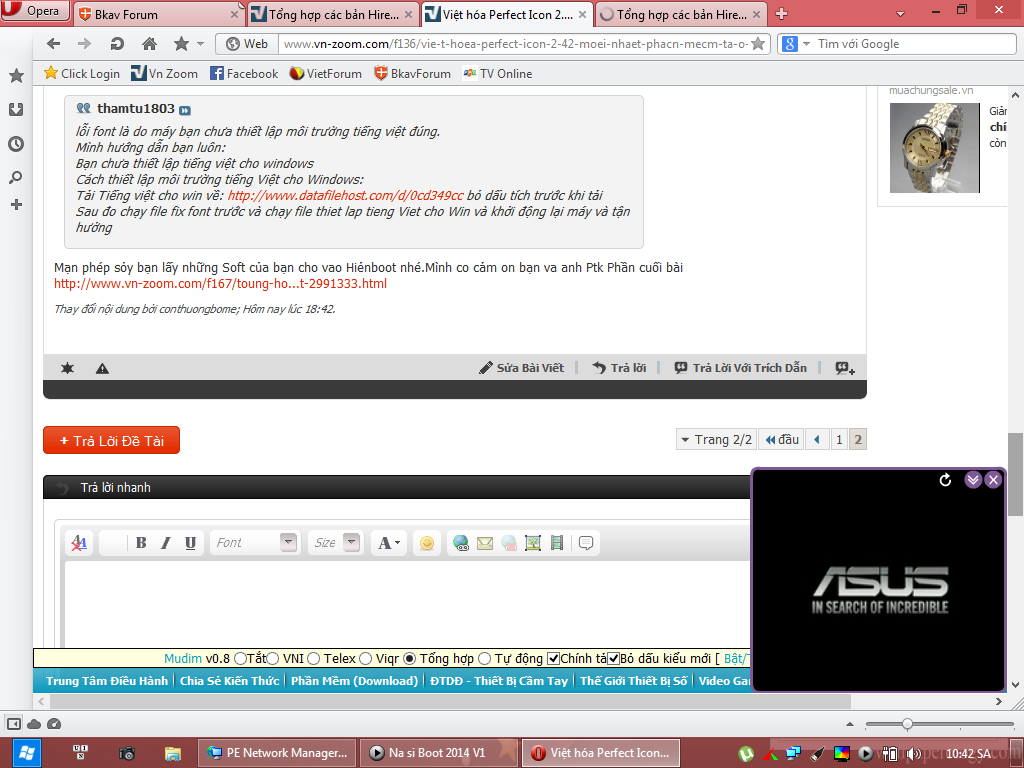
Task: Toggle italic formatting in quick reply editor
Action: pyautogui.click(x=166, y=543)
